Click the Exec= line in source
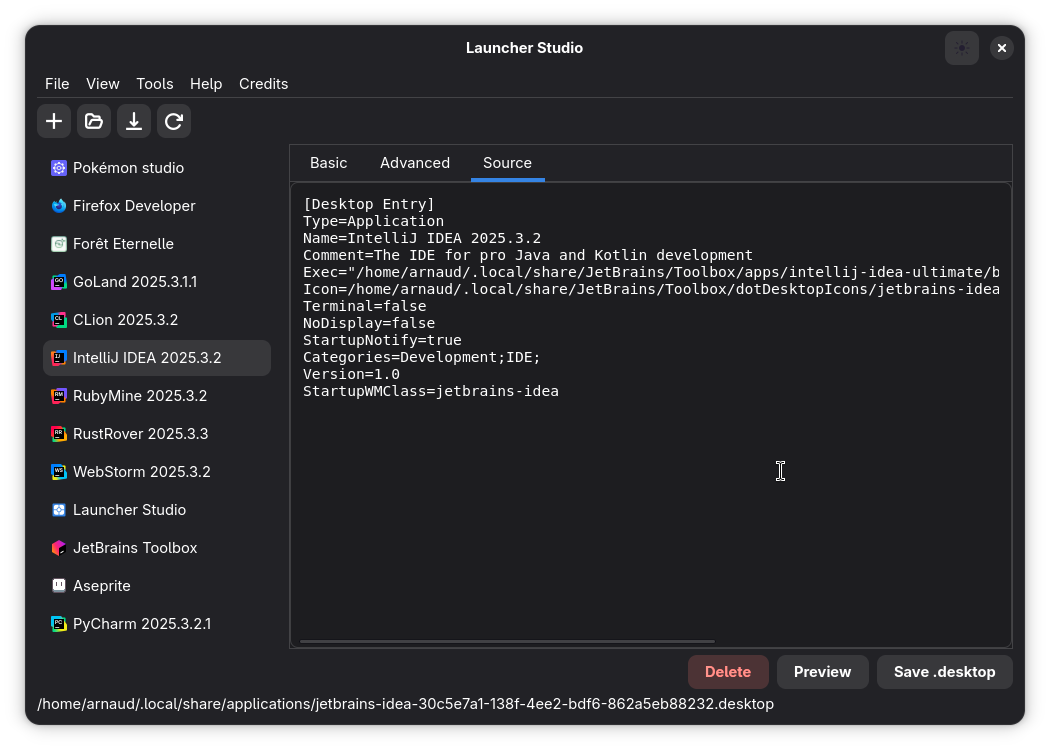Viewport: 1050px width, 750px height. click(651, 273)
